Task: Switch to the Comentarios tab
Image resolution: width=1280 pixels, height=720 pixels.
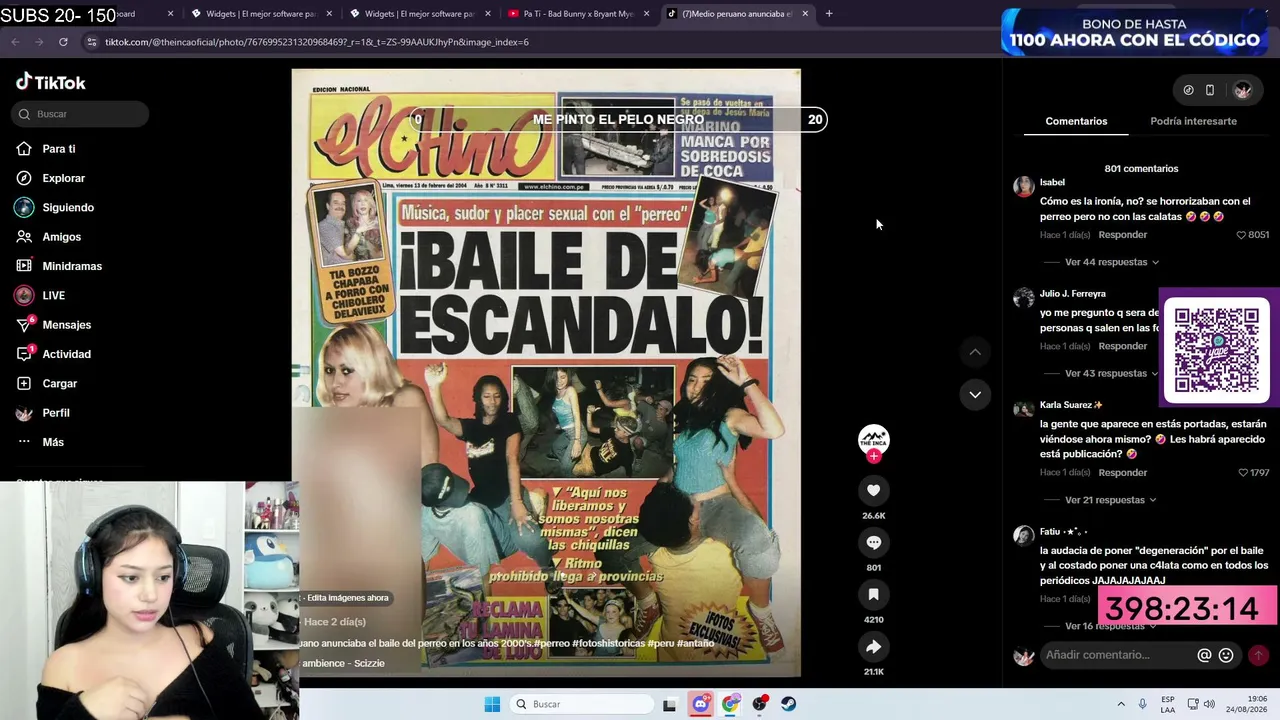Action: click(x=1076, y=121)
